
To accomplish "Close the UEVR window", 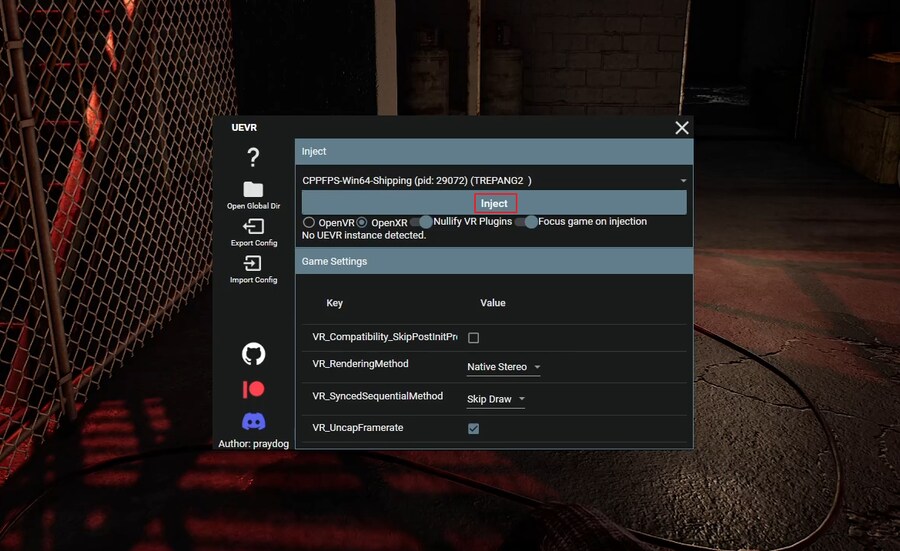I will [x=682, y=127].
